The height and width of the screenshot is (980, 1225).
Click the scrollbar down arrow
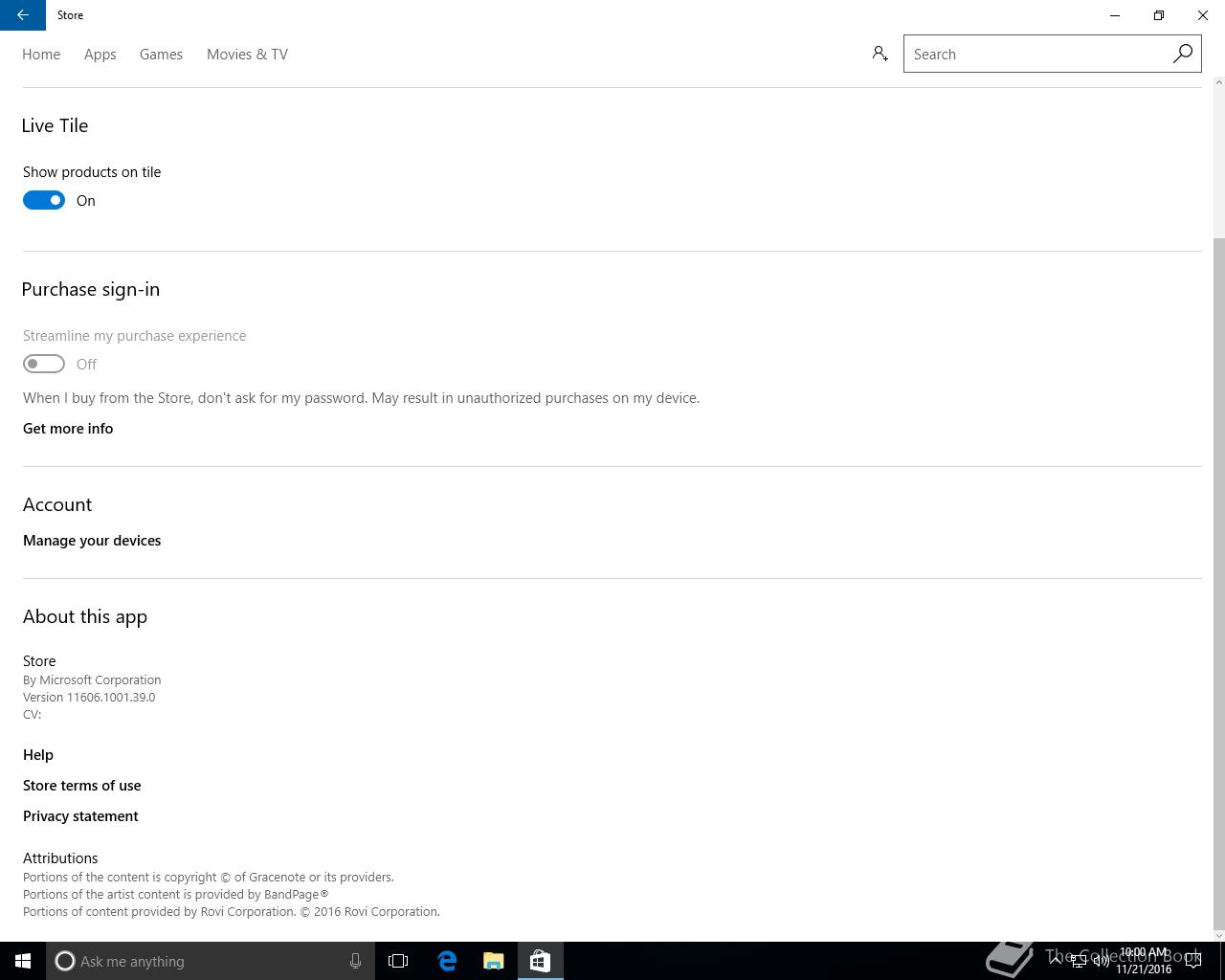[1218, 935]
